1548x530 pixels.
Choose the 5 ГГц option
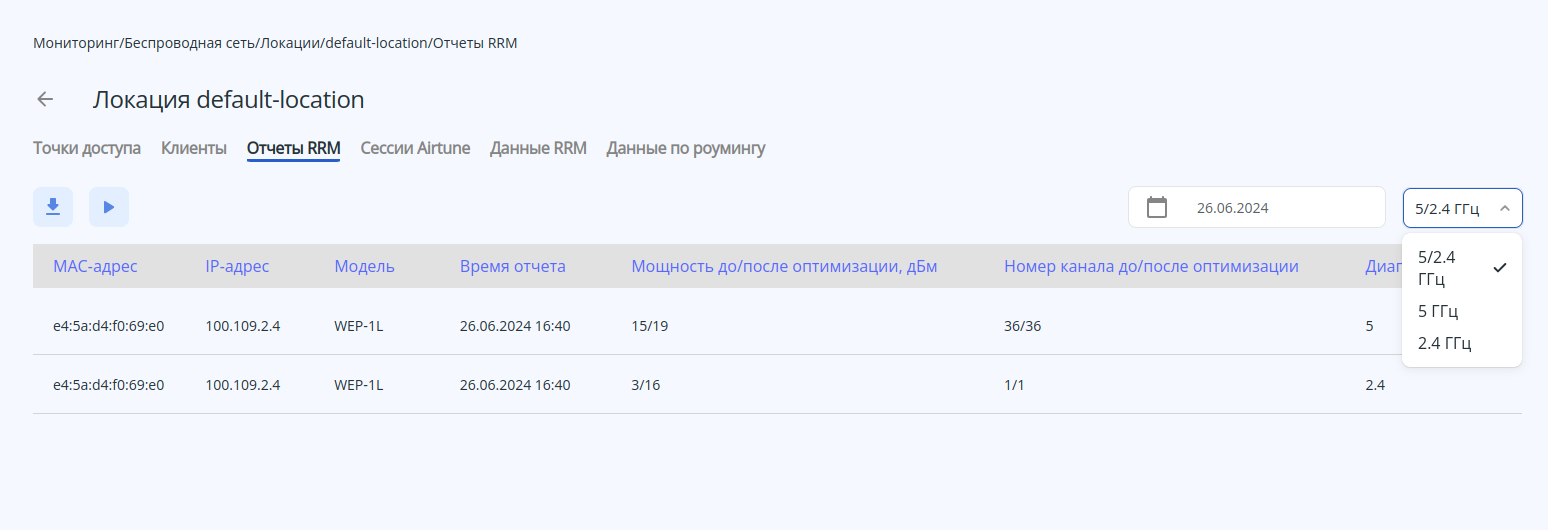[1438, 311]
